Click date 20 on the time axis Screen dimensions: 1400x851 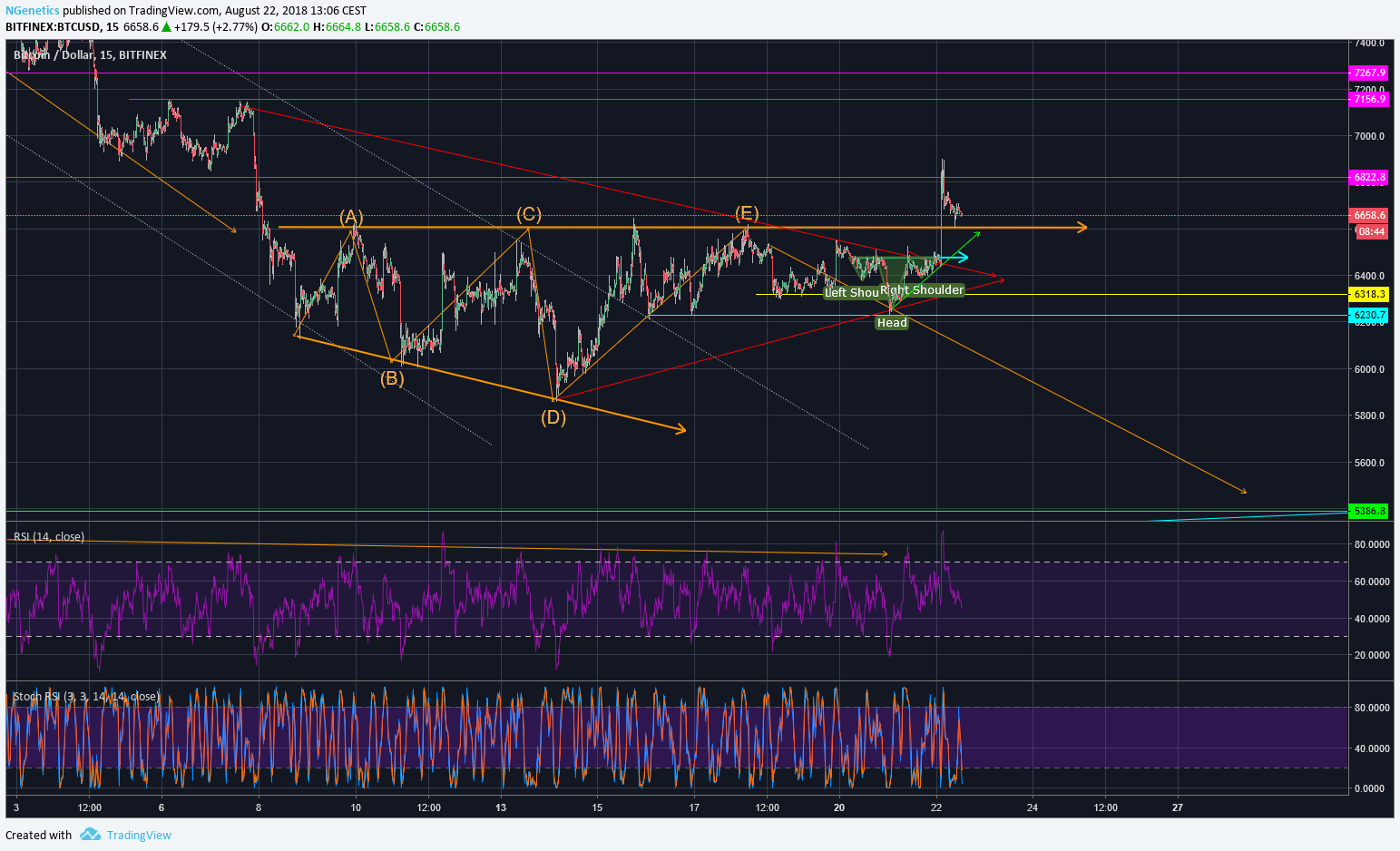click(x=838, y=807)
